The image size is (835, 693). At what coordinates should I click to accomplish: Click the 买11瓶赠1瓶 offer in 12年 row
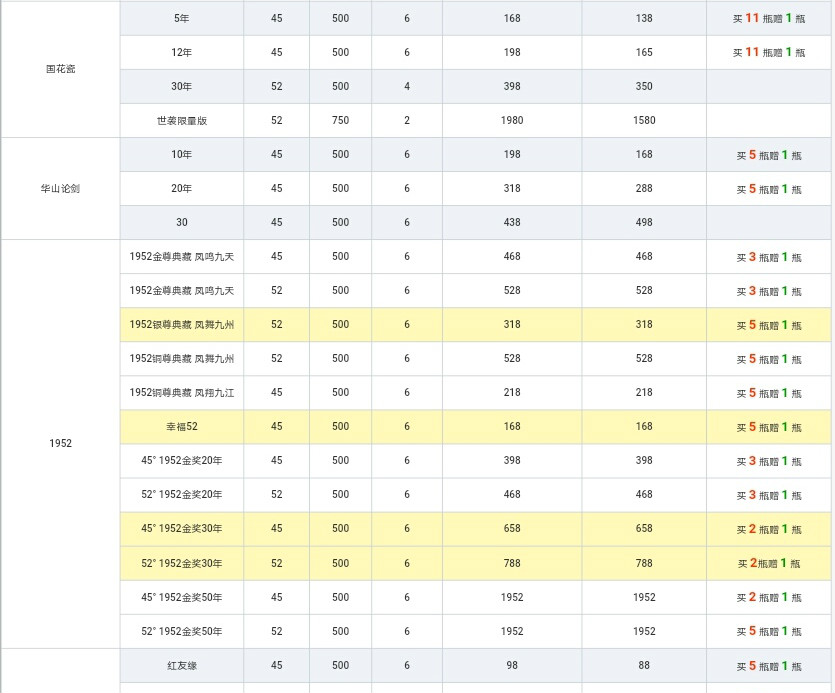[x=768, y=52]
